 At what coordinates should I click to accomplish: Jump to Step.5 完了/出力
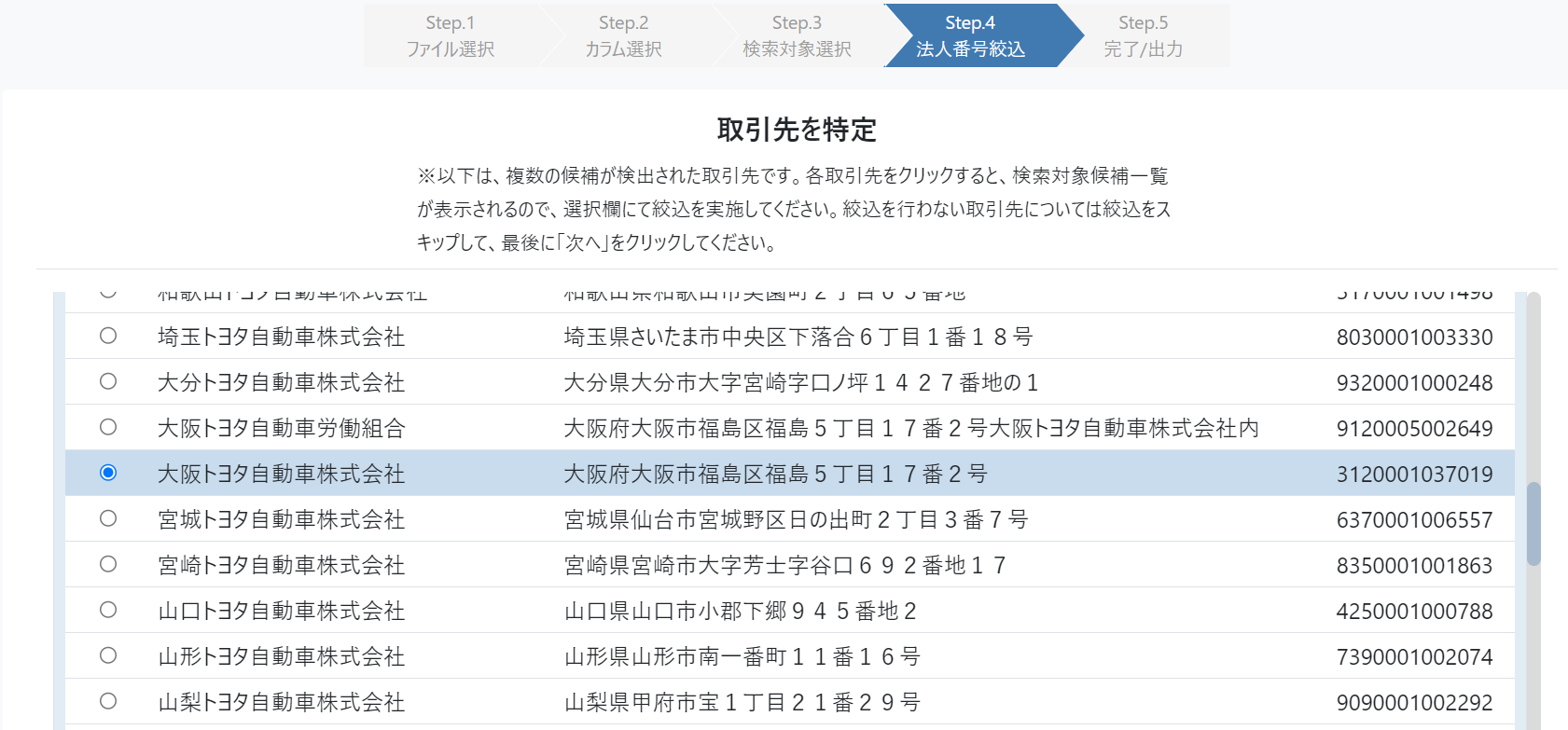coord(1144,35)
